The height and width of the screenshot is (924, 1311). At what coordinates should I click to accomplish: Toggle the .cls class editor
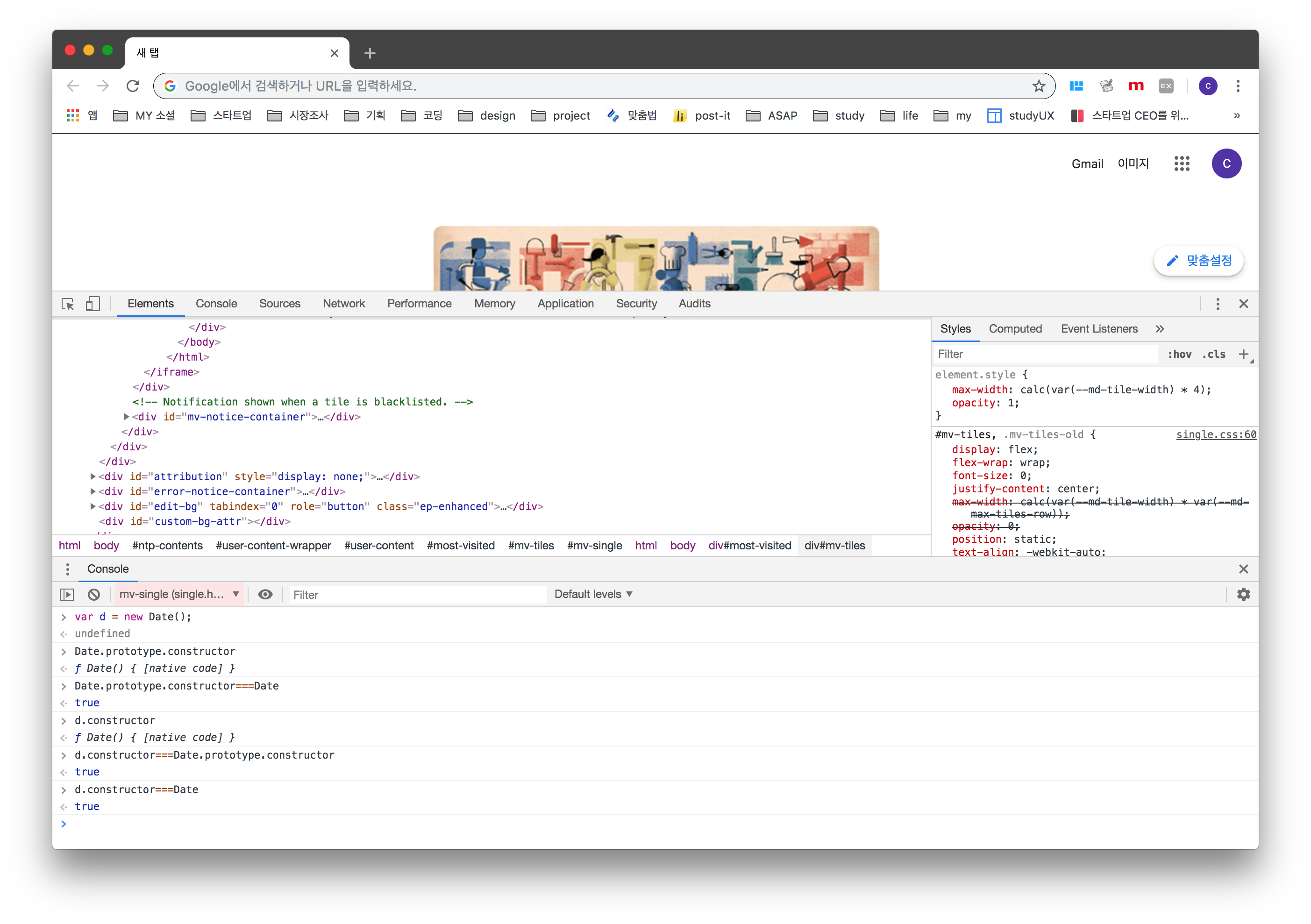(1213, 354)
